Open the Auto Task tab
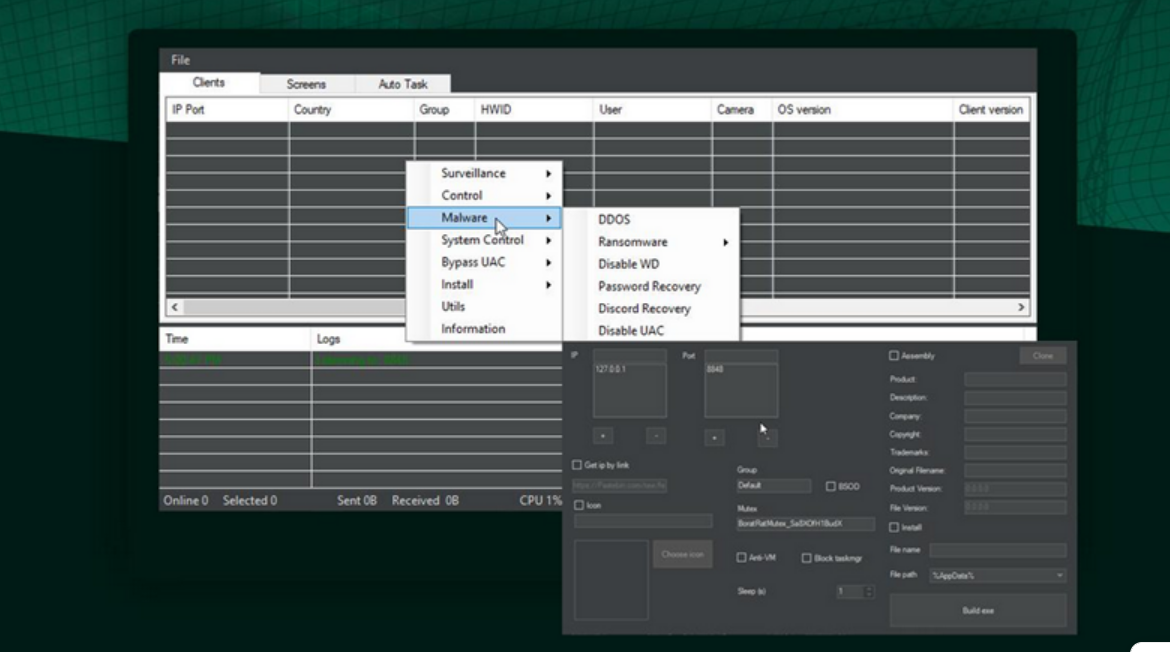 coord(402,84)
